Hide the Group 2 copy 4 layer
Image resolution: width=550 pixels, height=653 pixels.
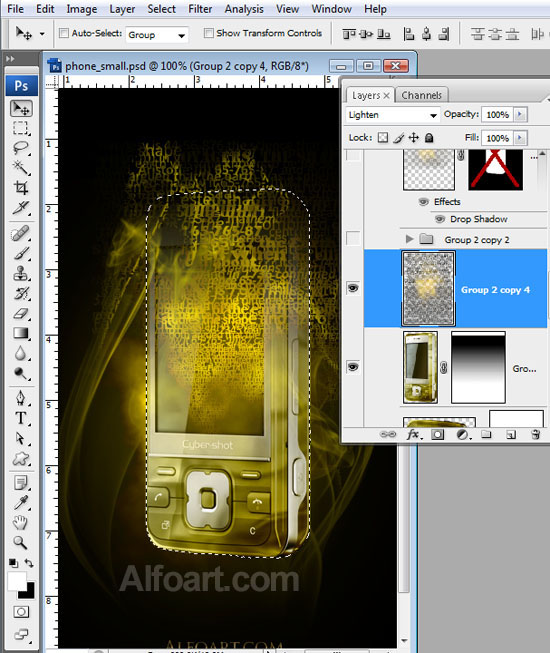point(353,288)
